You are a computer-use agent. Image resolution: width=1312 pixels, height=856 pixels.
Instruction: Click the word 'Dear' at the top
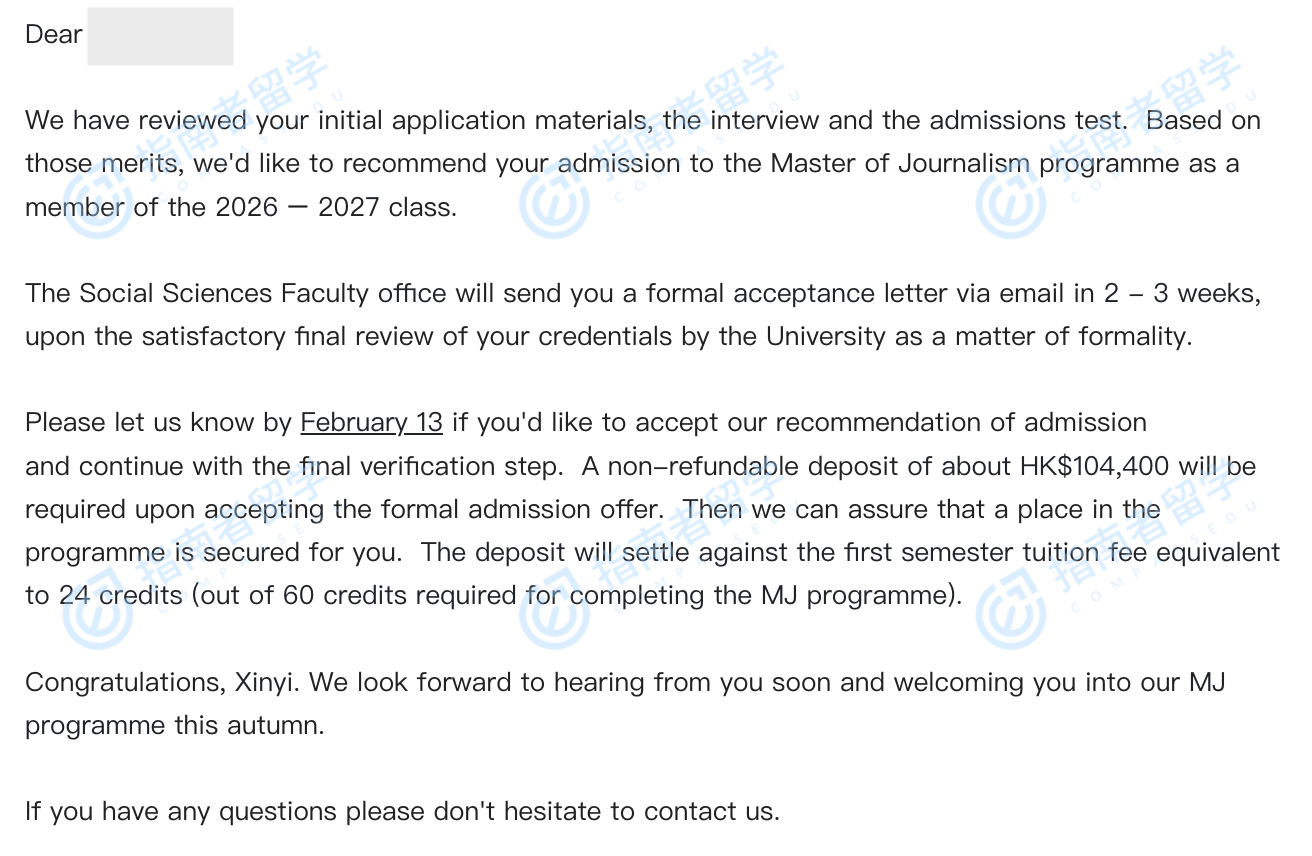click(x=53, y=35)
